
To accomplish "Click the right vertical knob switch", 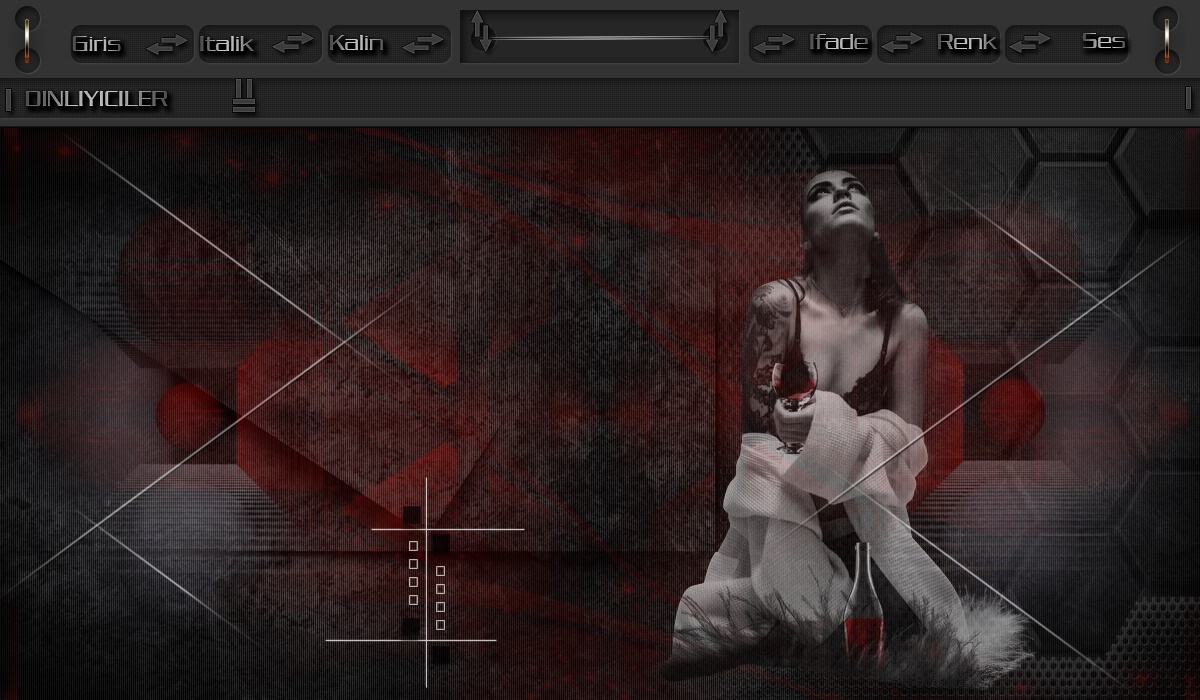I will [1166, 39].
